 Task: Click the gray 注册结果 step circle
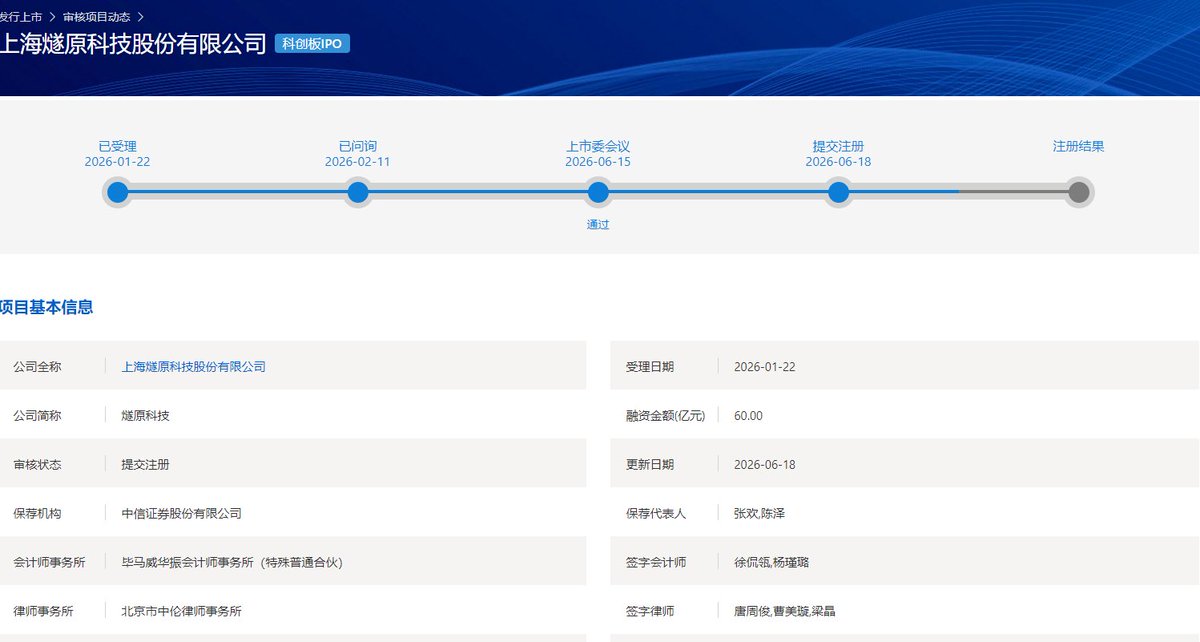point(1078,192)
